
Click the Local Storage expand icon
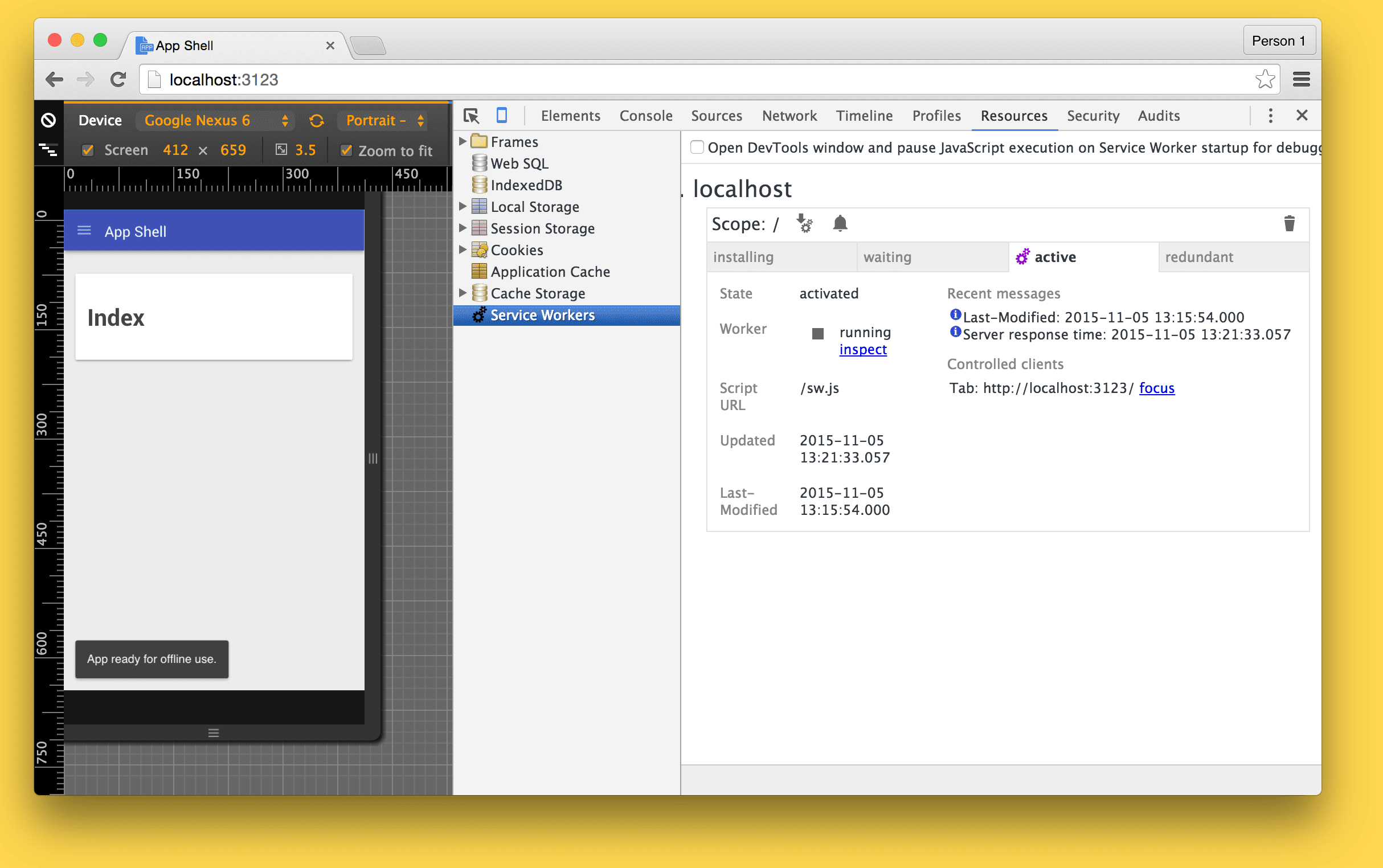pyautogui.click(x=462, y=206)
